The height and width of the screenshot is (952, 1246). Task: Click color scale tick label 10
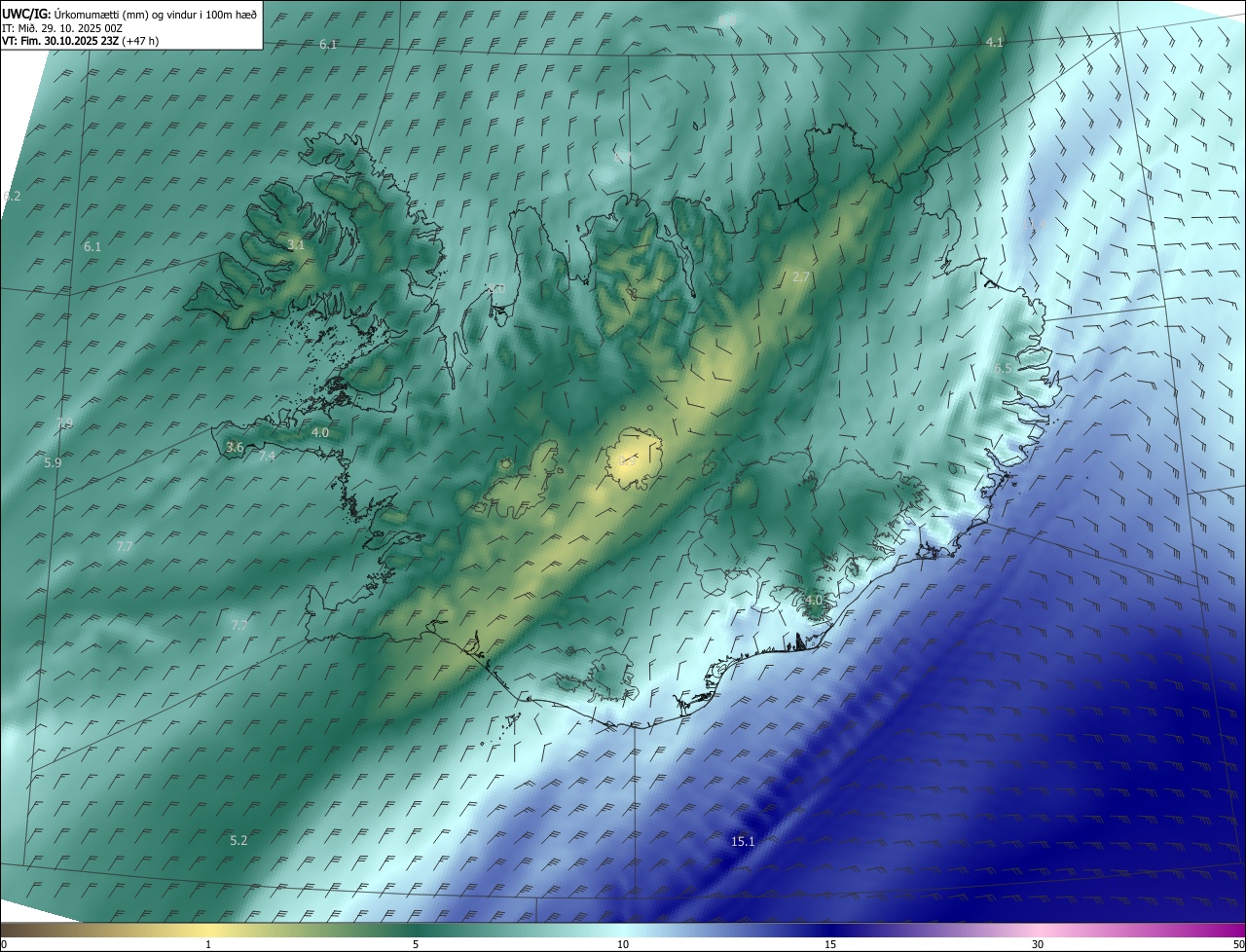(623, 944)
